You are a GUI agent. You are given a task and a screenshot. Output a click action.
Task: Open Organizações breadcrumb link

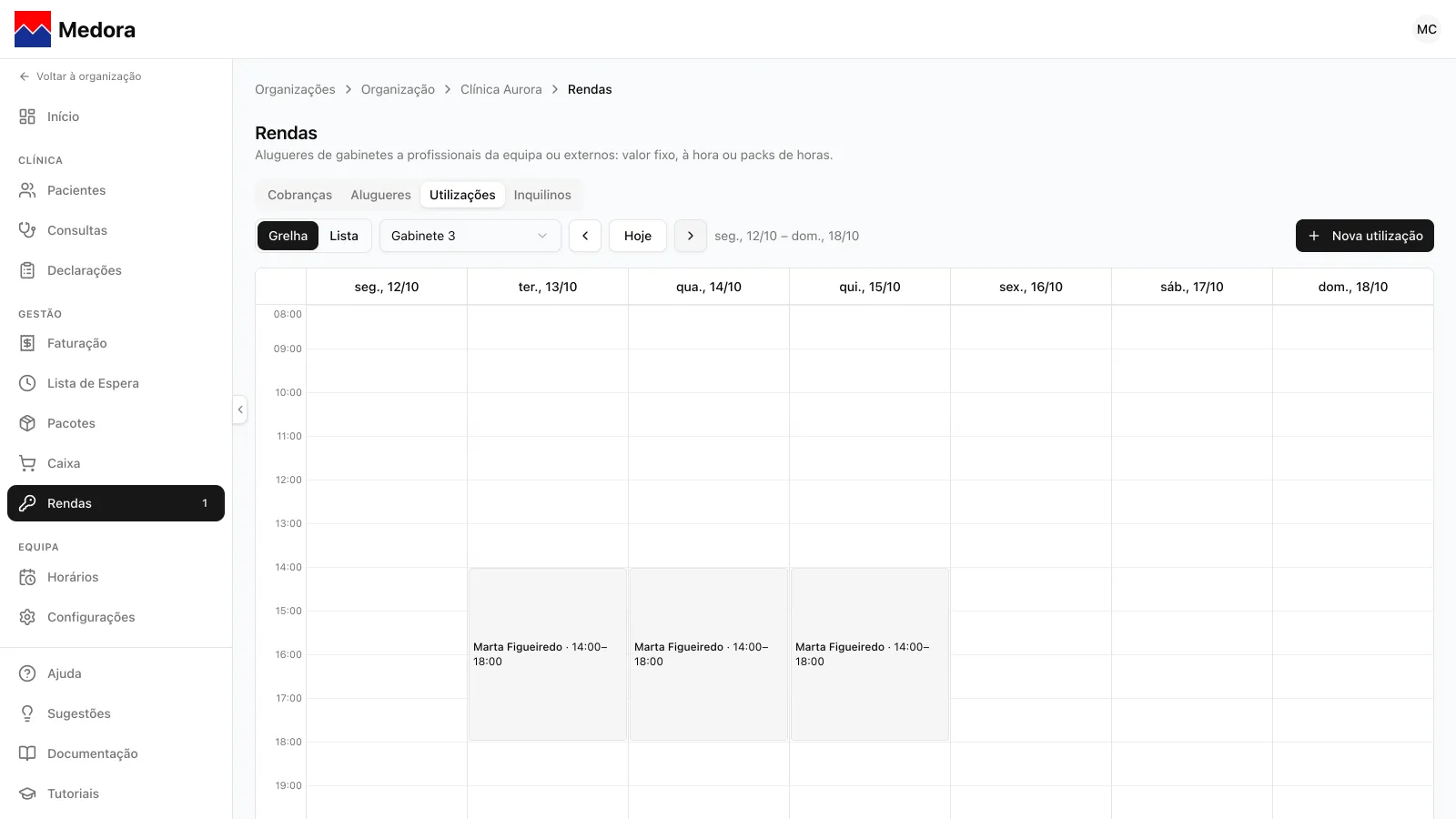pos(295,89)
